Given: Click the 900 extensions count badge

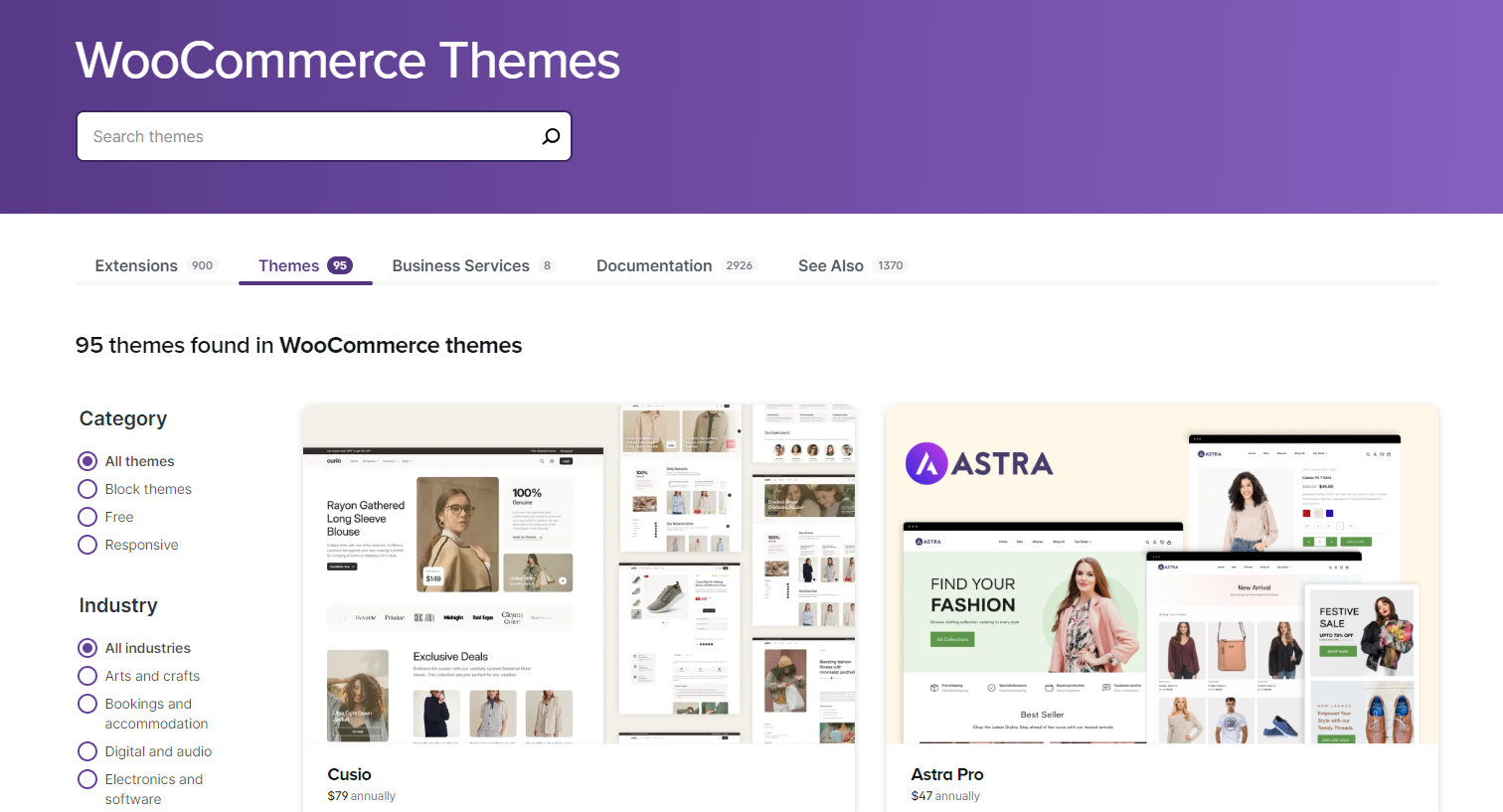Looking at the screenshot, I should click(x=202, y=265).
